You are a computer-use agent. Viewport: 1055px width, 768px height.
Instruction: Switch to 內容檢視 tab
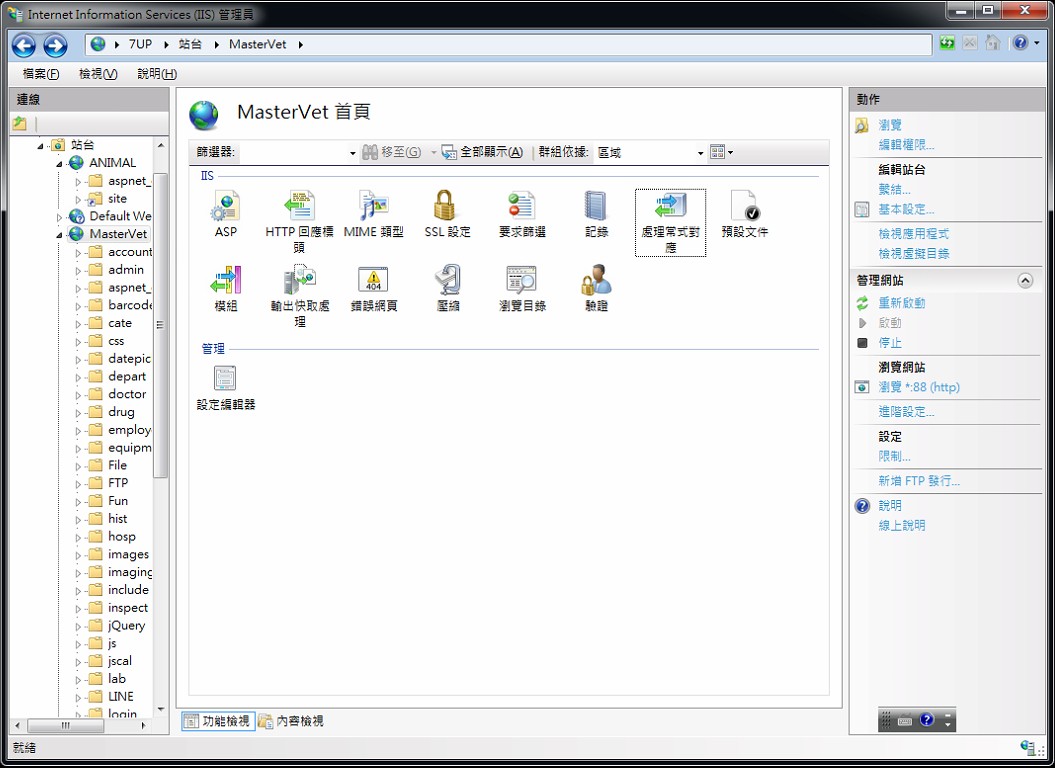point(291,721)
